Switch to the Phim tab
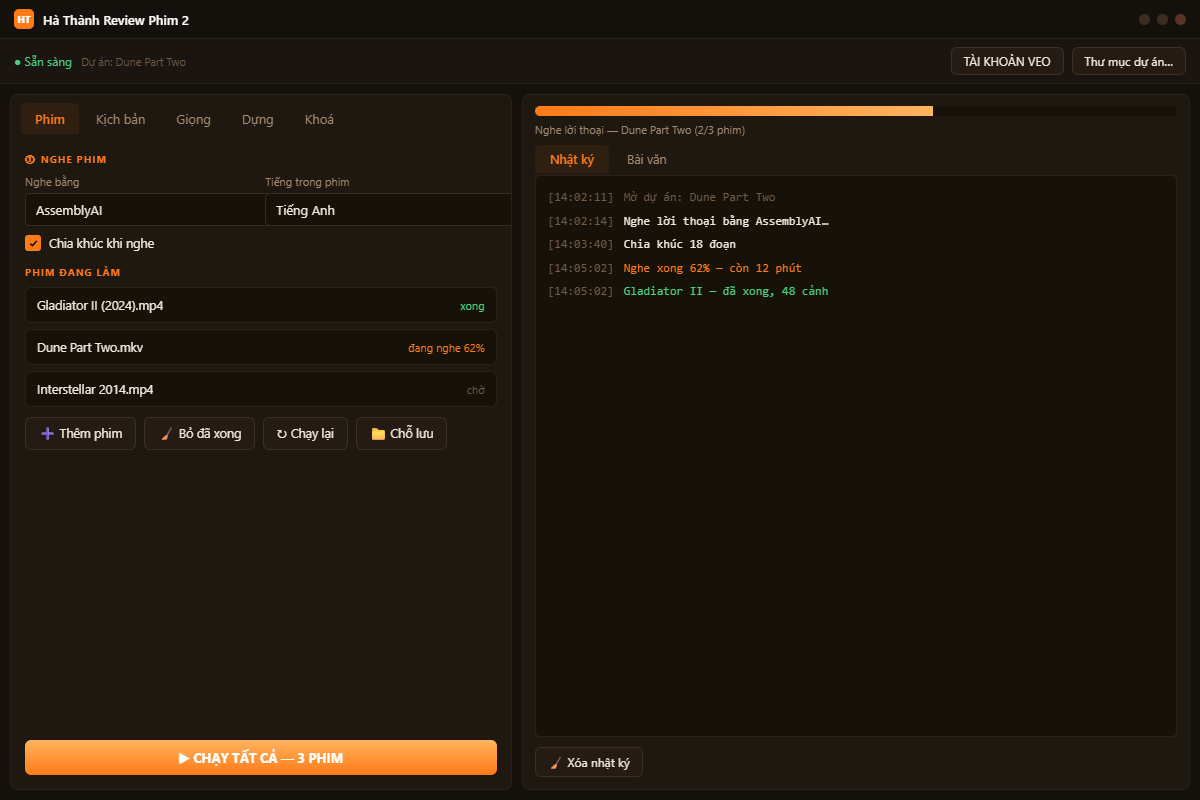The width and height of the screenshot is (1200, 800). tap(50, 119)
